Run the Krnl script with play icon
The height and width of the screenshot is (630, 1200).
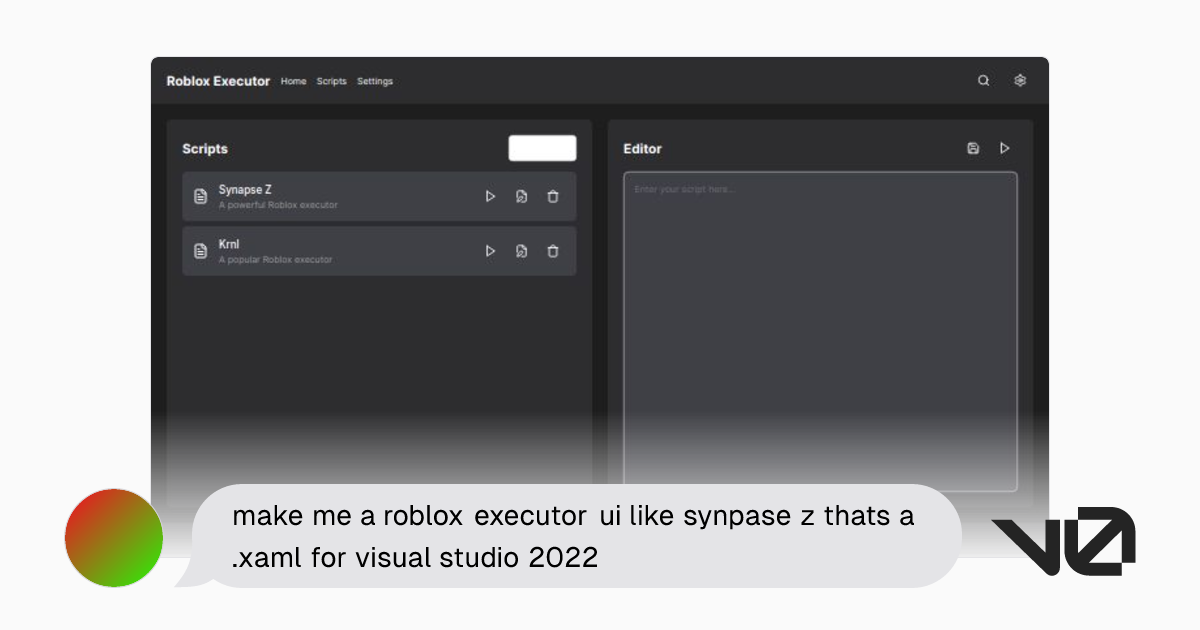490,251
